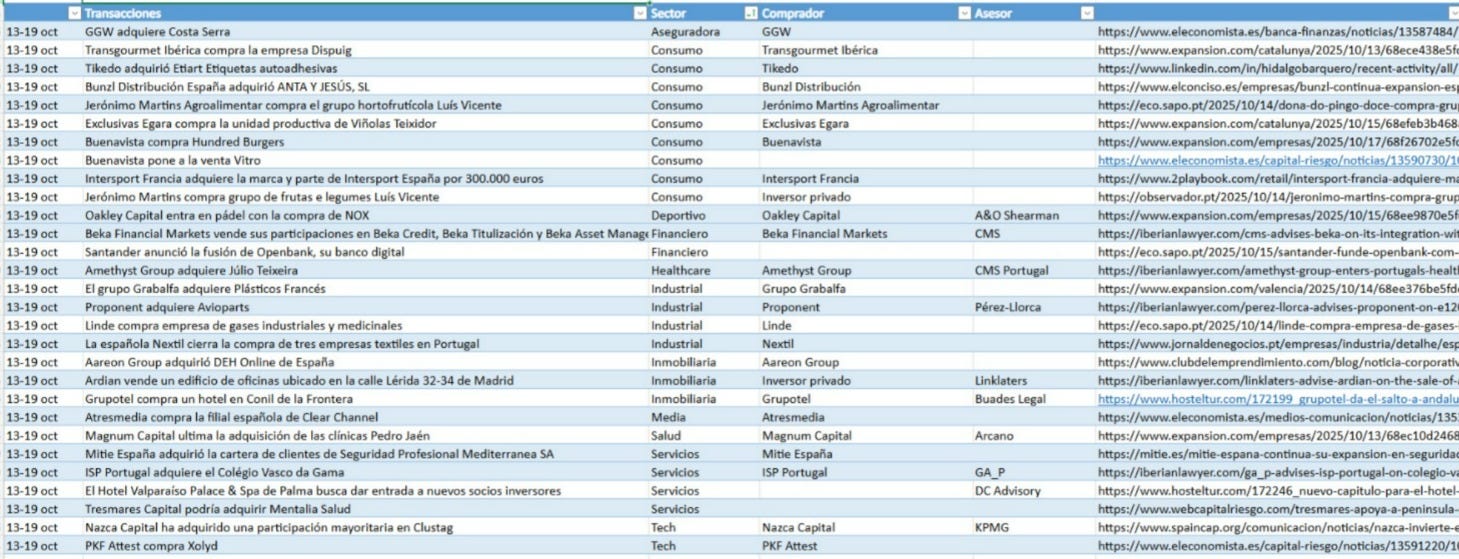
Task: Select the 'Bunzl Distribución' buyer cell
Action: (x=865, y=87)
